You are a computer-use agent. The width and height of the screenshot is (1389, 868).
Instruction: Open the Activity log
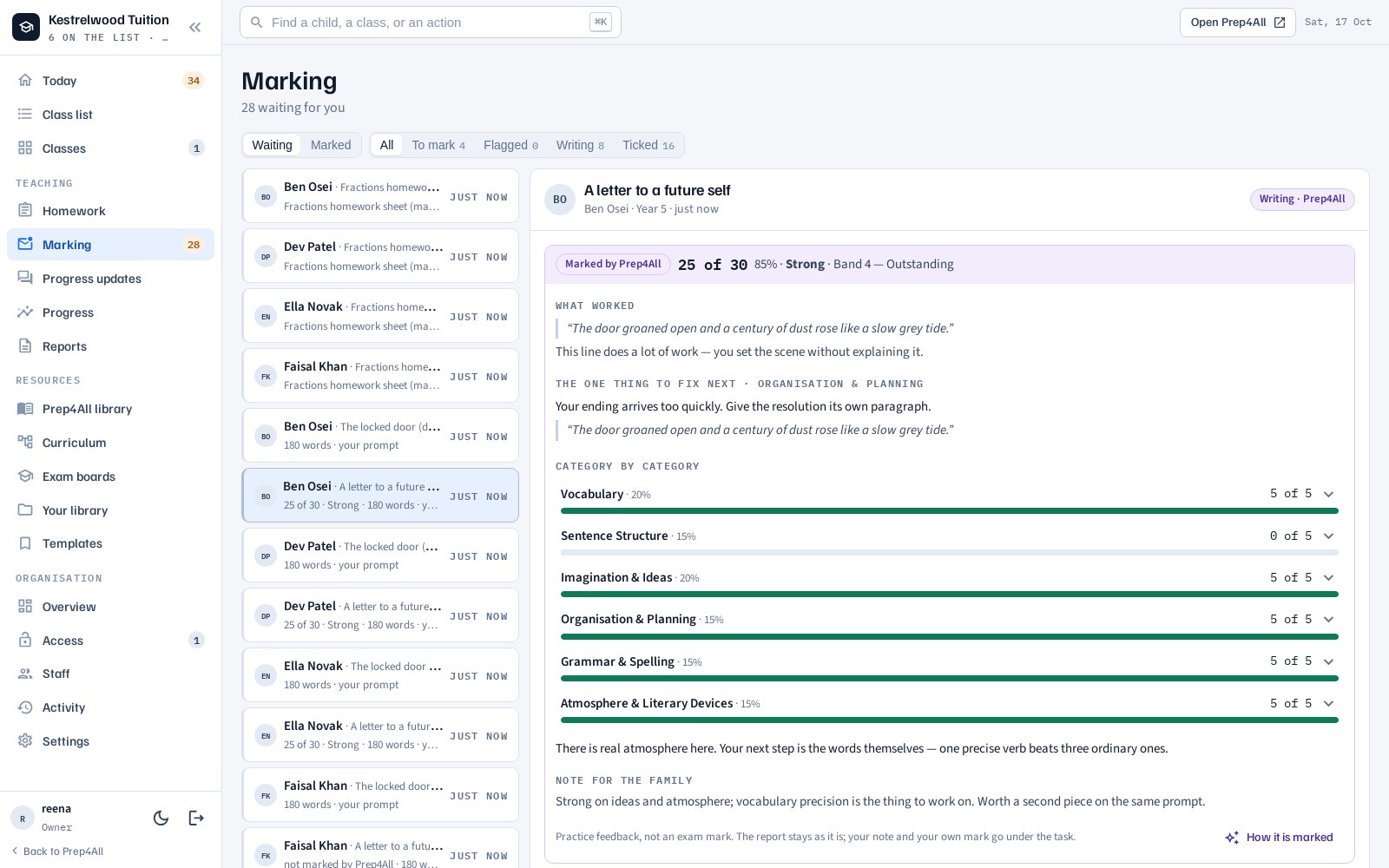pyautogui.click(x=110, y=707)
